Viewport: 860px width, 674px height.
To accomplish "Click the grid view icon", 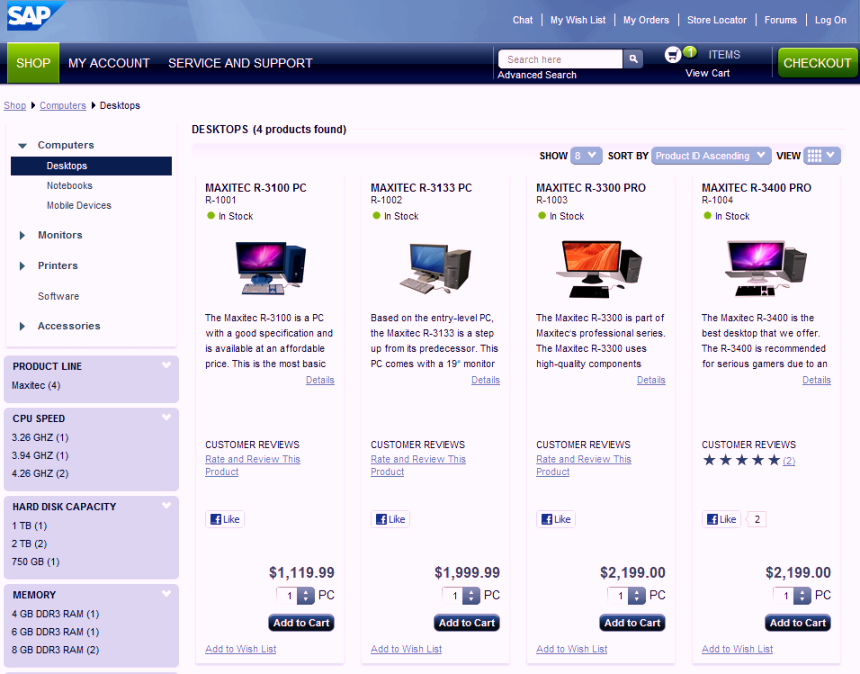I will [814, 156].
